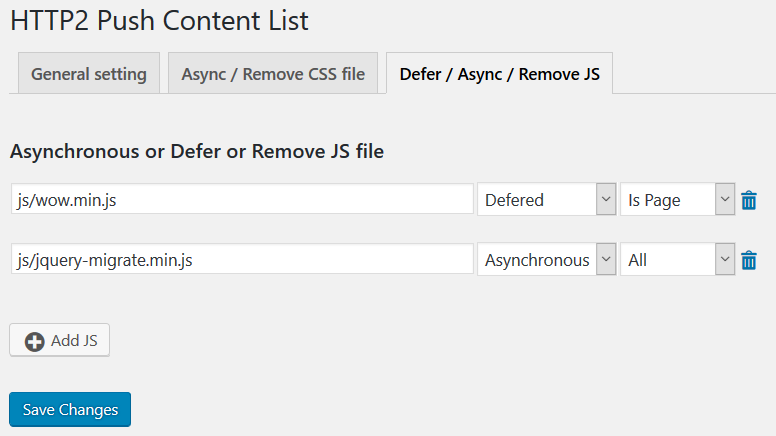The height and width of the screenshot is (436, 776).
Task: Delete the js/wow.min.js row with trash icon
Action: tap(749, 200)
